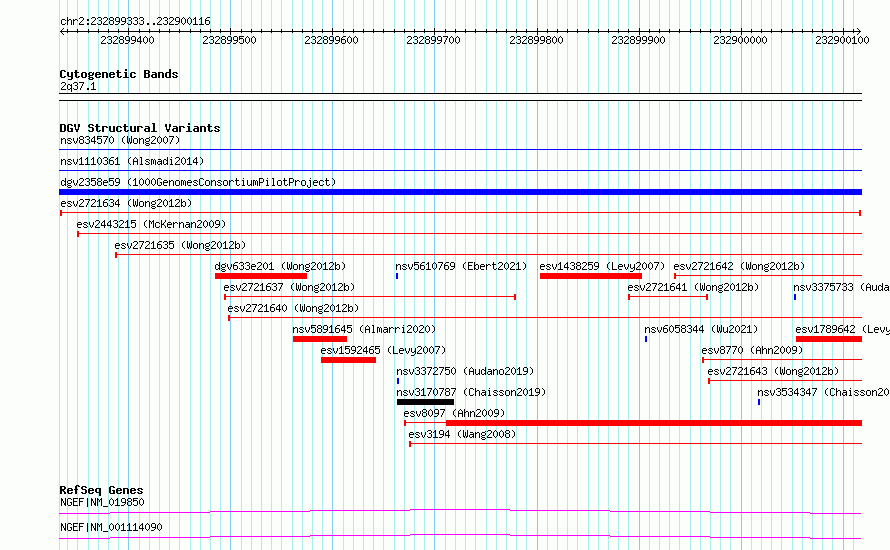
Task: Click the red dgv633e201 variant bar
Action: click(x=261, y=276)
